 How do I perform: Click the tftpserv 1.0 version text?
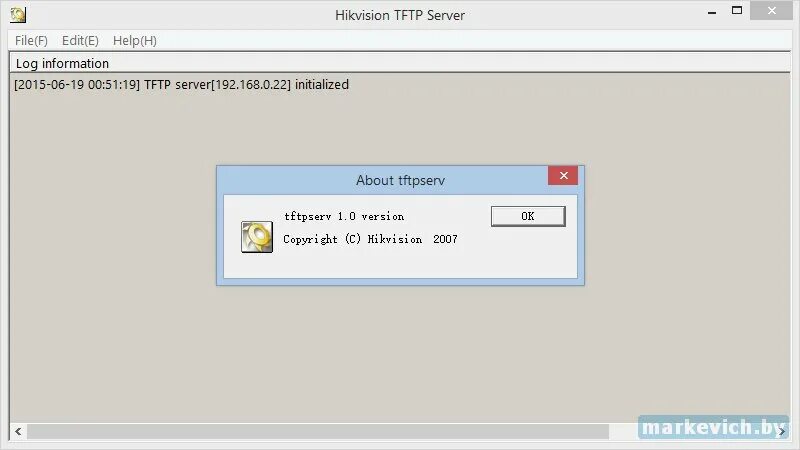[x=344, y=216]
